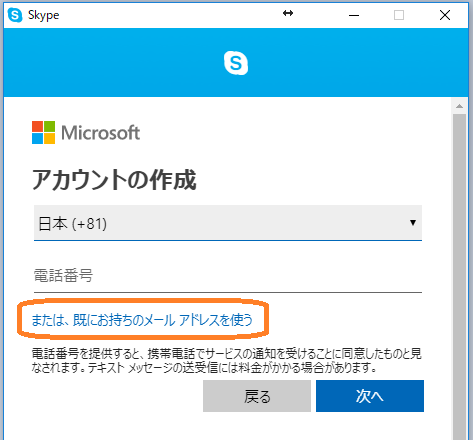Minimize the Skype window
473x440 pixels.
point(354,15)
